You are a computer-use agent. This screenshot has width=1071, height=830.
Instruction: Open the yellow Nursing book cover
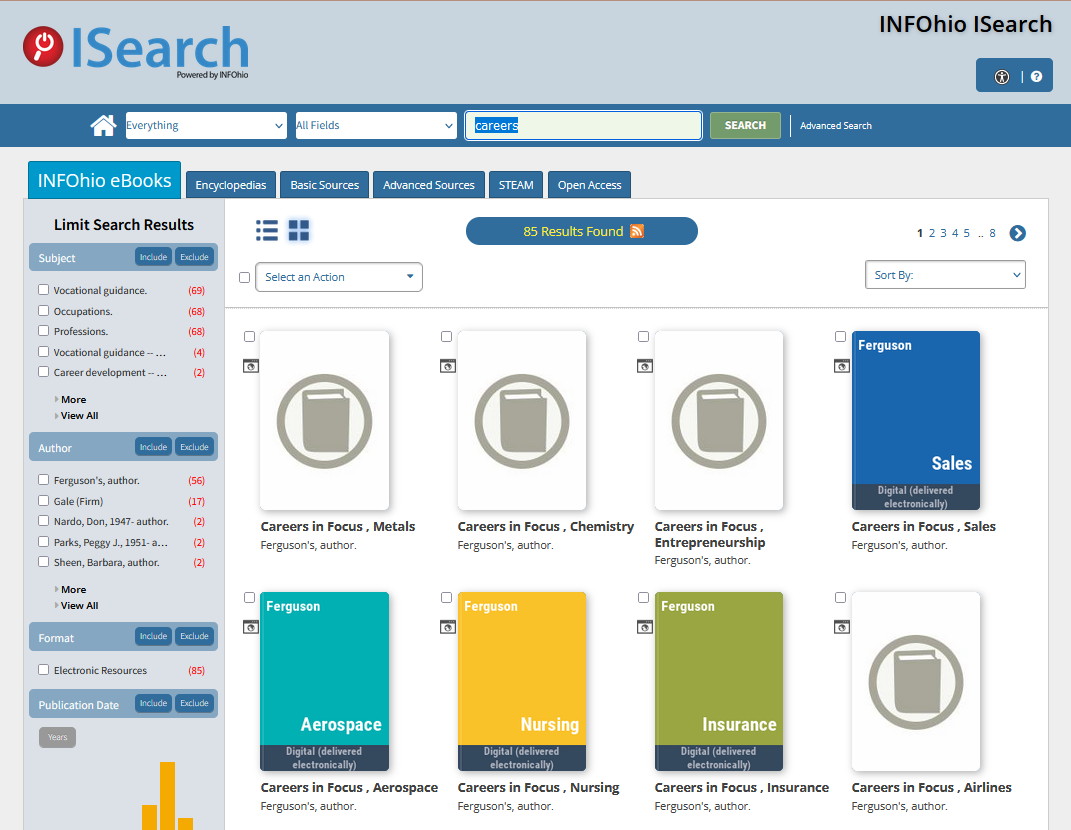tap(522, 681)
